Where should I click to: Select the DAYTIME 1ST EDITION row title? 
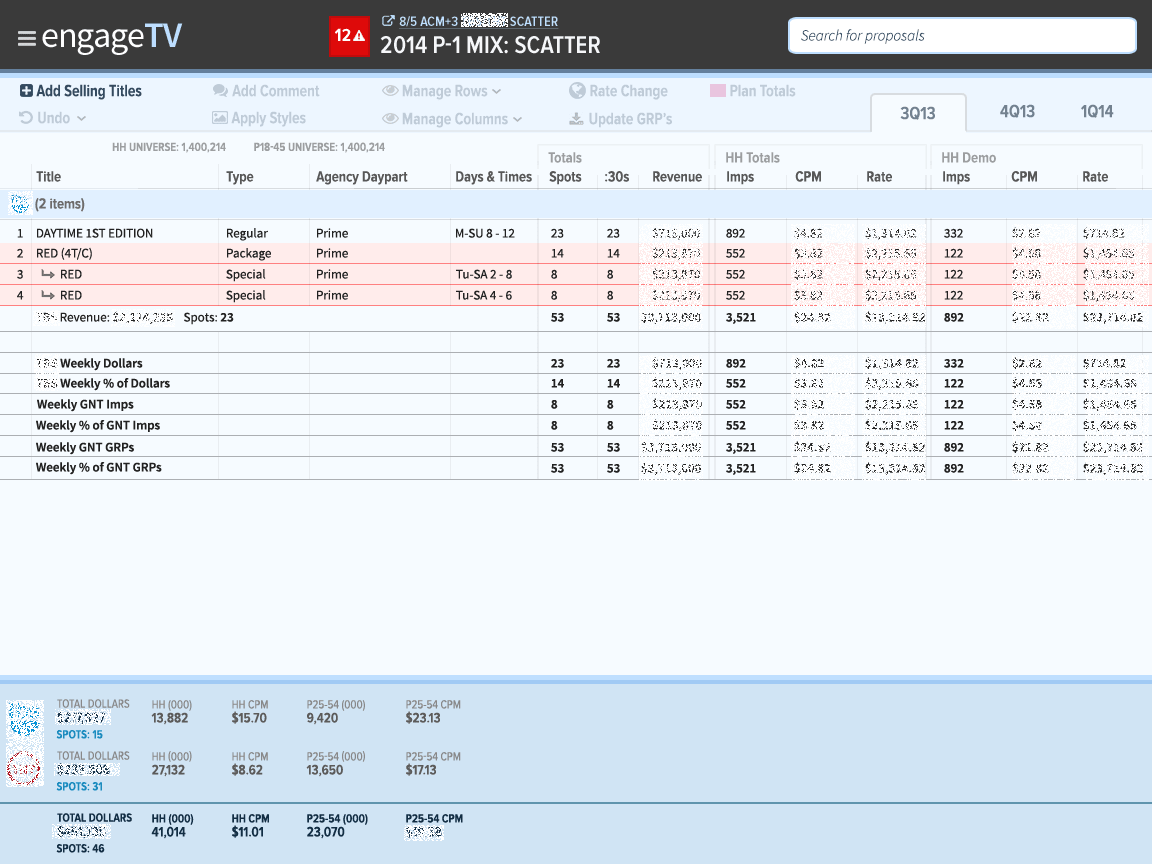(x=95, y=234)
